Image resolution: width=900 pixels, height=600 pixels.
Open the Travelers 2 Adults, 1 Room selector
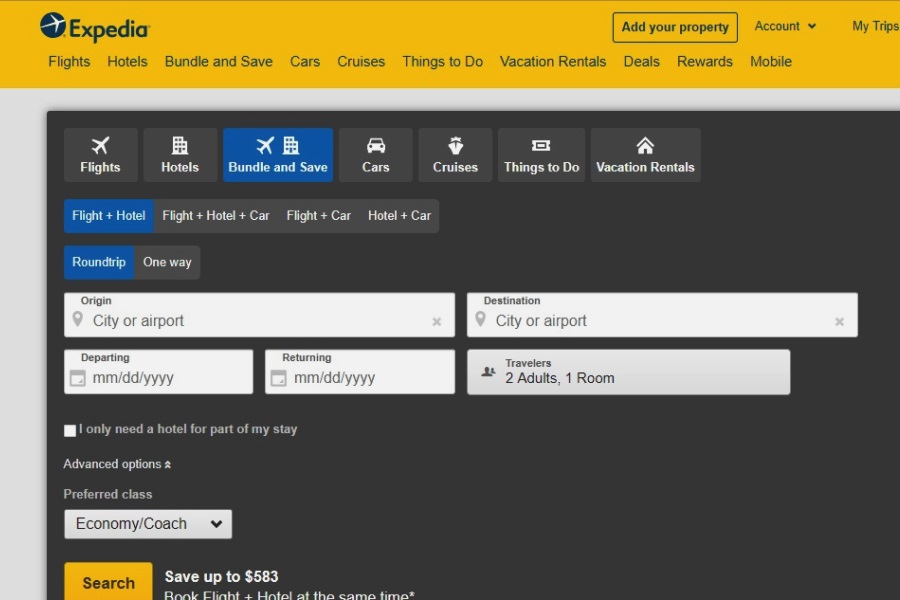pos(629,372)
